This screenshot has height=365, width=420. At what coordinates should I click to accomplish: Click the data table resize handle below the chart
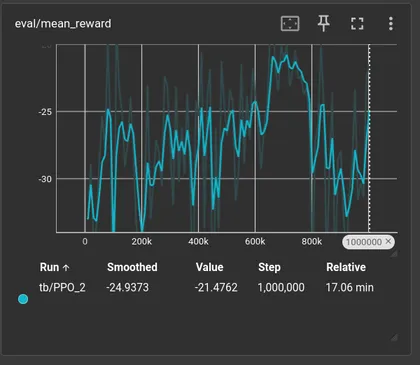point(394,254)
